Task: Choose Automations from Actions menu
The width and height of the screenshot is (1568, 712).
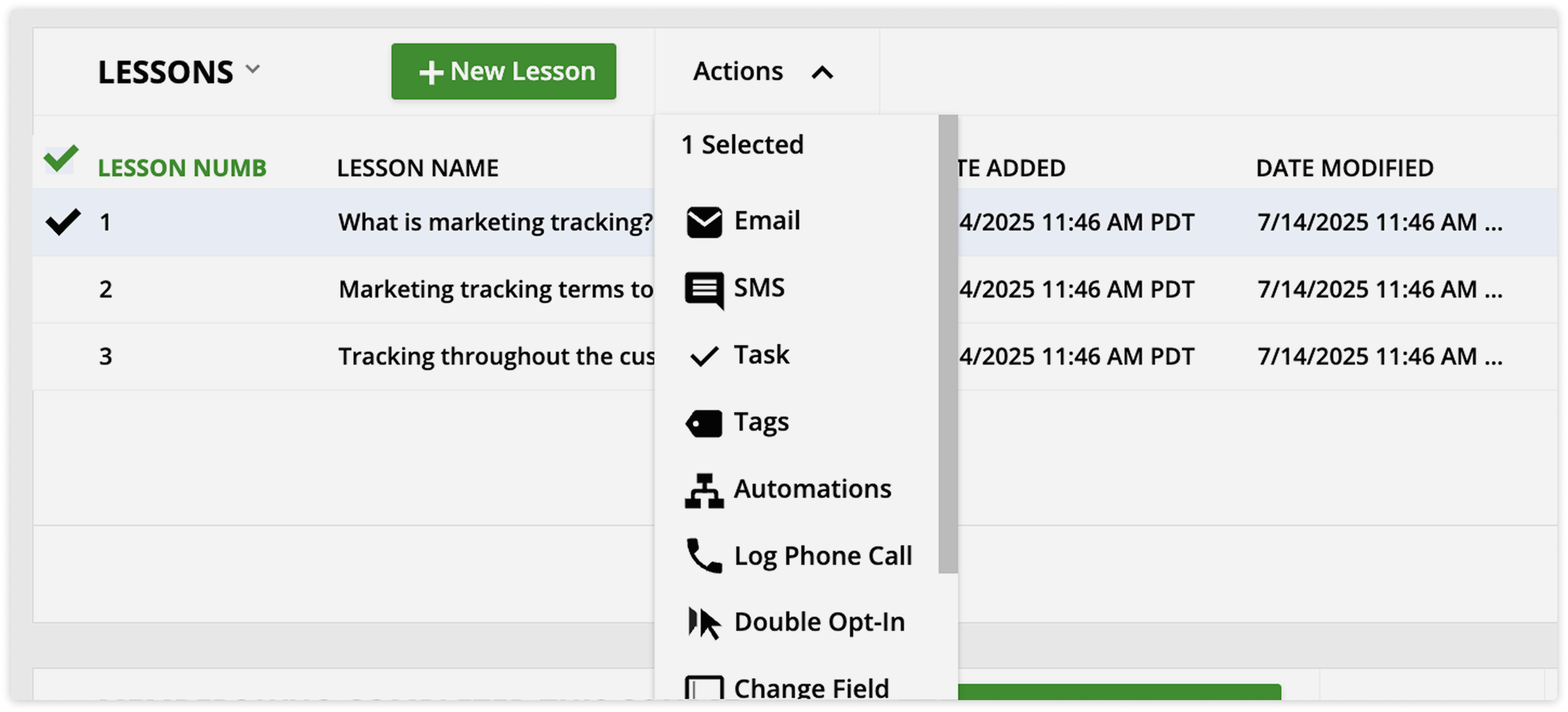Action: pos(797,489)
